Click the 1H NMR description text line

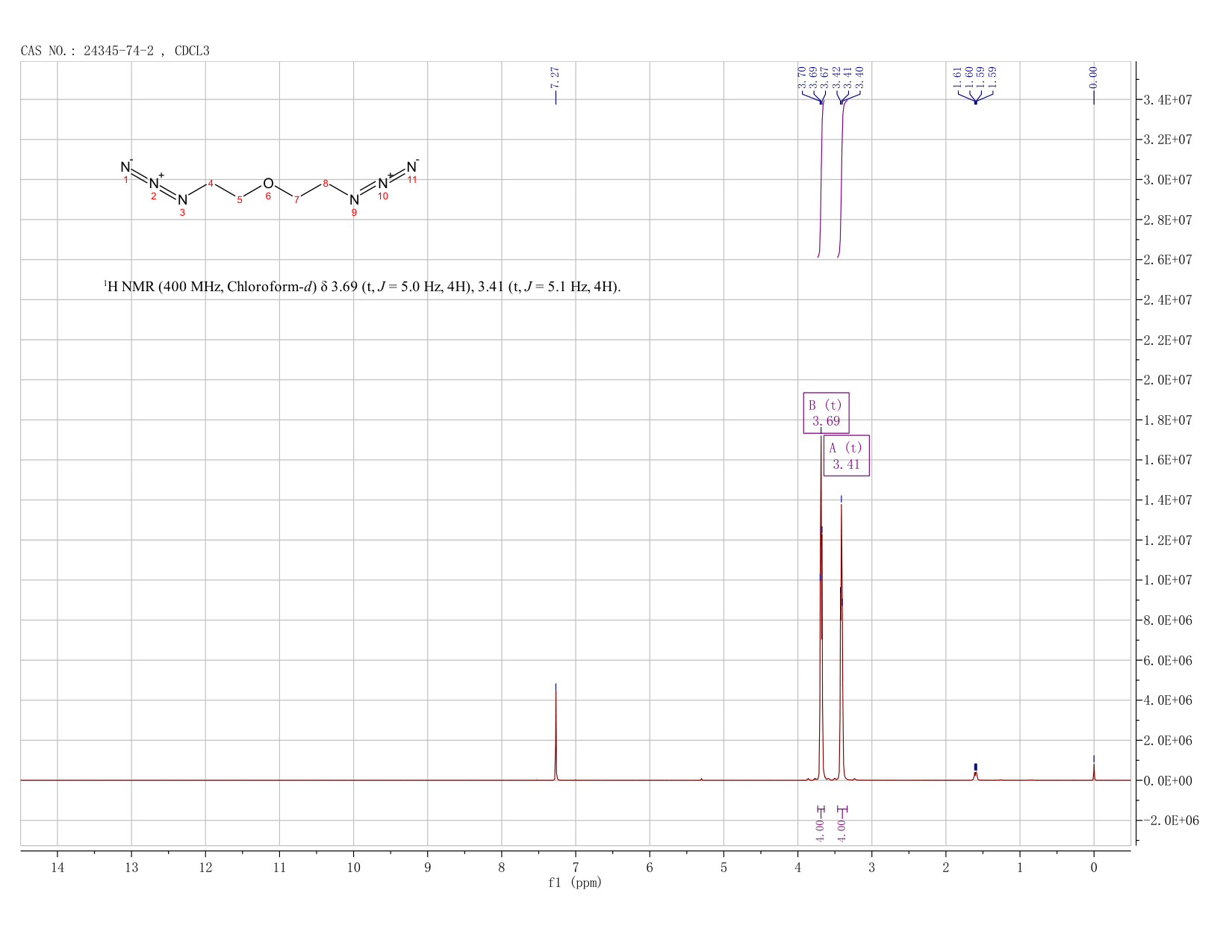[362, 287]
